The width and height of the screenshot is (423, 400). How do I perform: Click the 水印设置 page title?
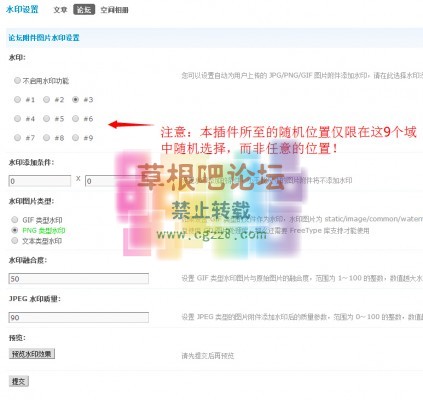click(22, 9)
